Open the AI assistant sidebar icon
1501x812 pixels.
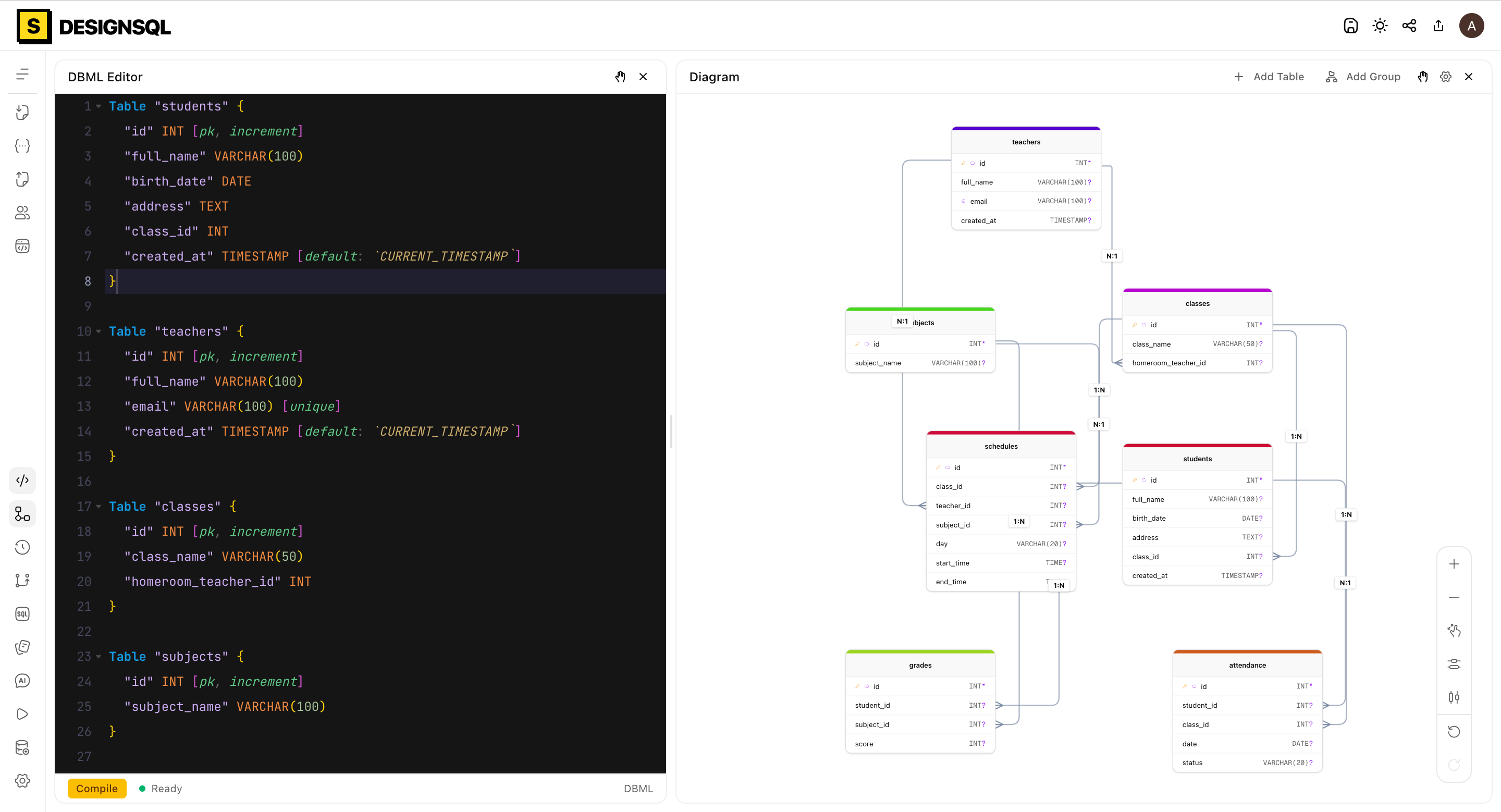pyautogui.click(x=22, y=680)
